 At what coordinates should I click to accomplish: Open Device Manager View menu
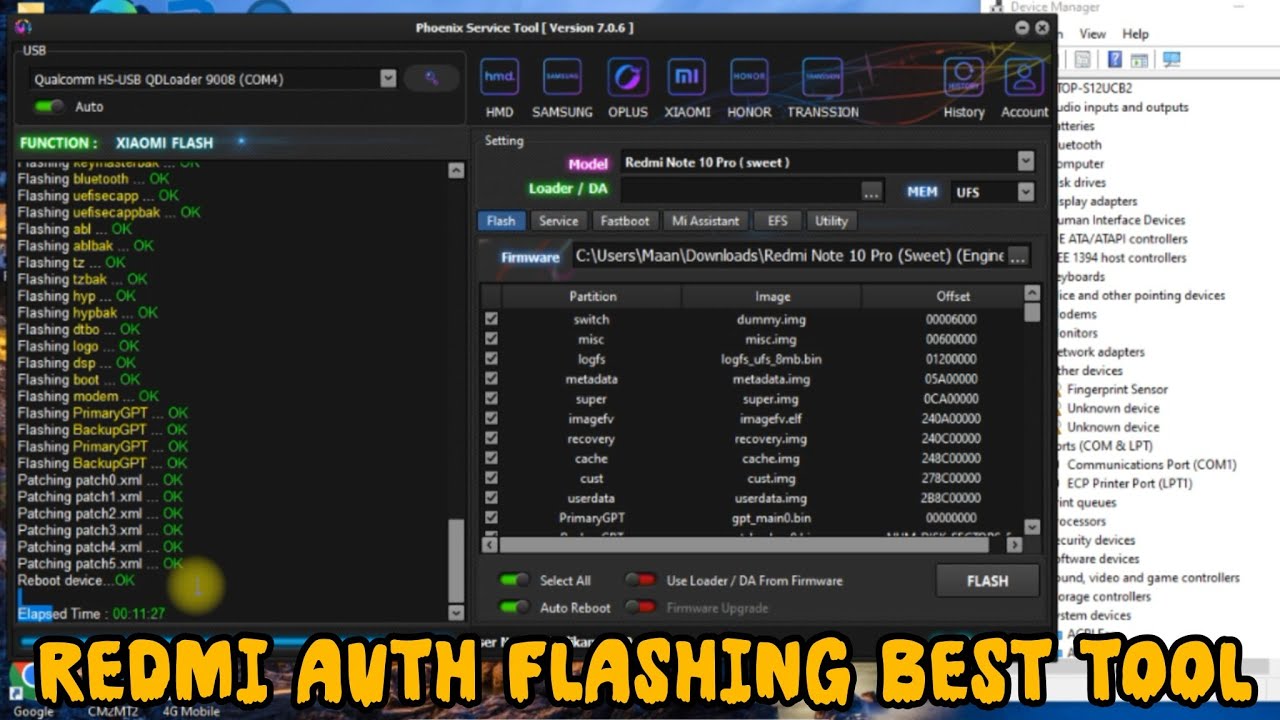tap(1092, 33)
